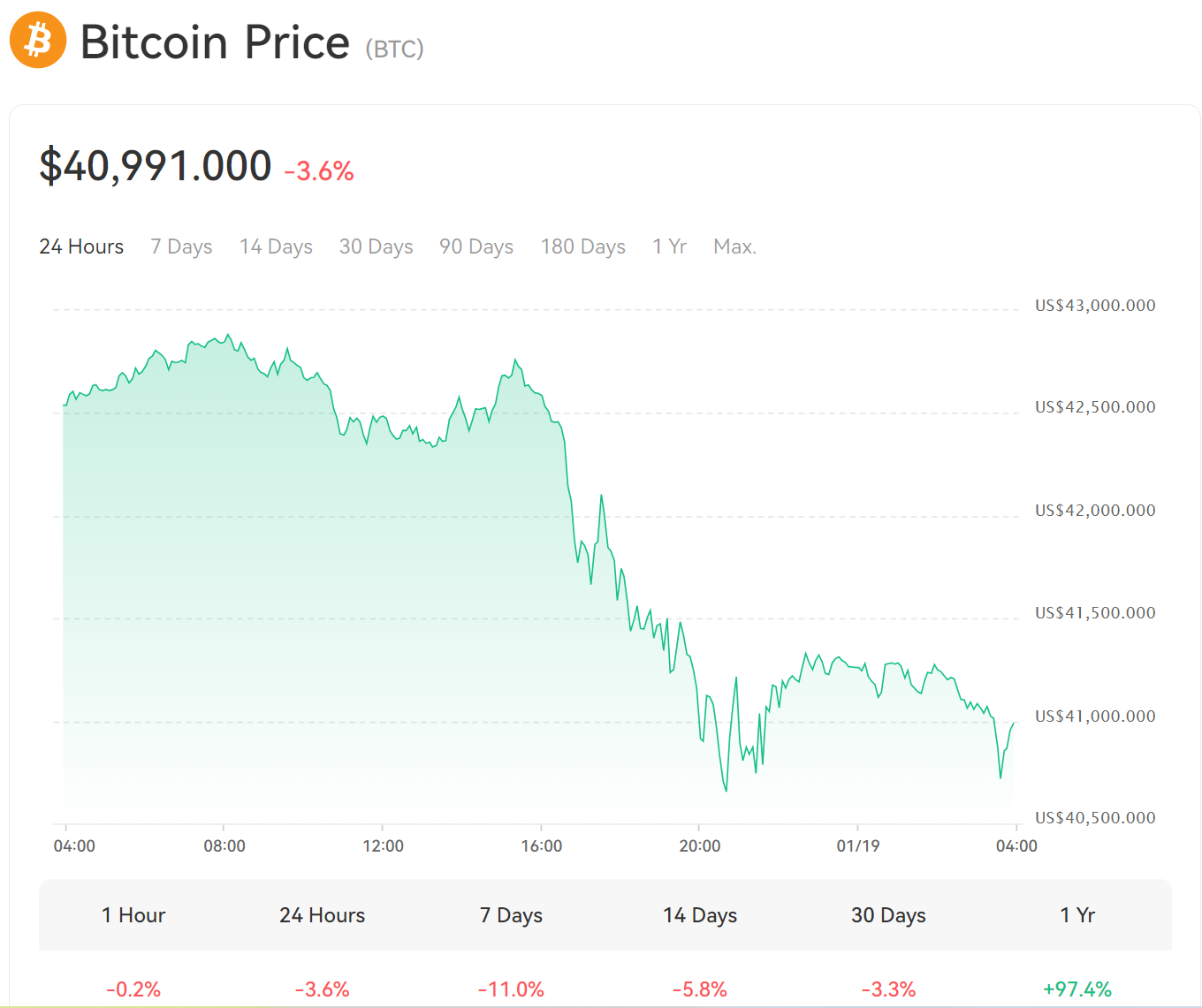Click the 1 Hour column in stats table
Image resolution: width=1202 pixels, height=1008 pixels.
click(x=133, y=915)
